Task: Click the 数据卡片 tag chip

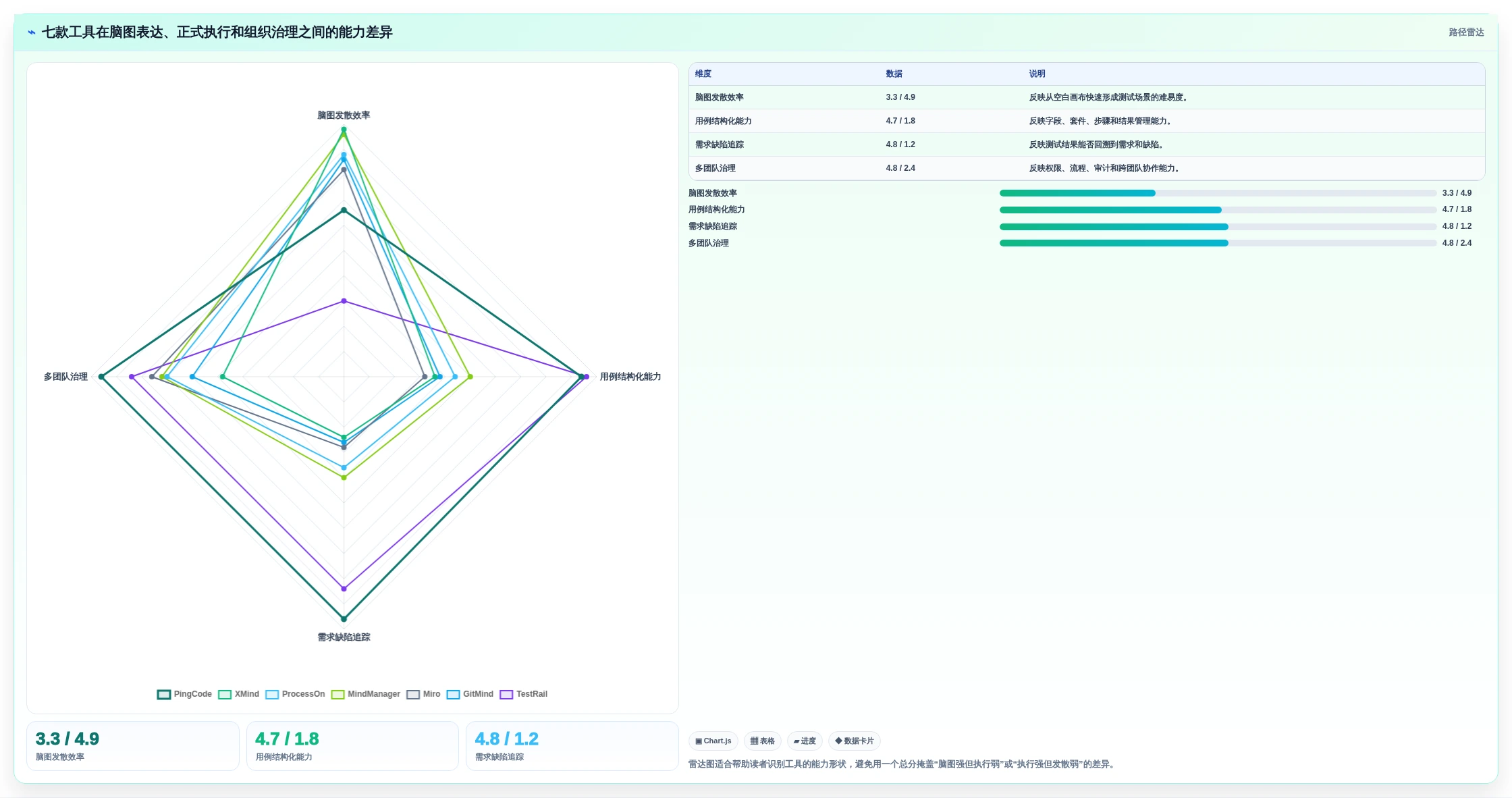Action: pos(855,741)
